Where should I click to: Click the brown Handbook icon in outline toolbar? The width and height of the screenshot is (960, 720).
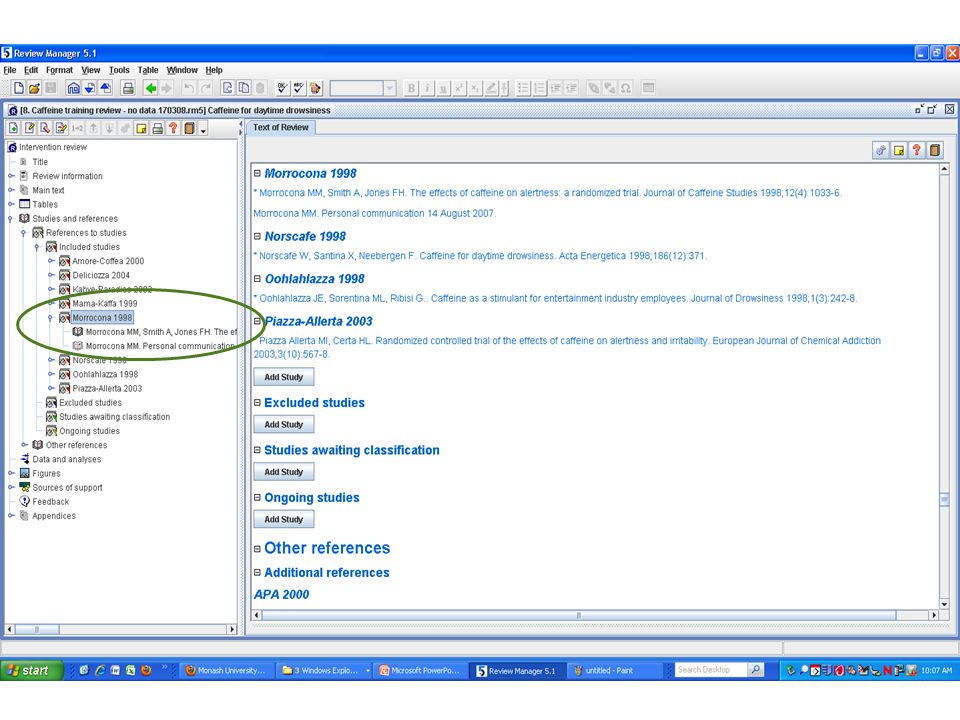point(189,128)
